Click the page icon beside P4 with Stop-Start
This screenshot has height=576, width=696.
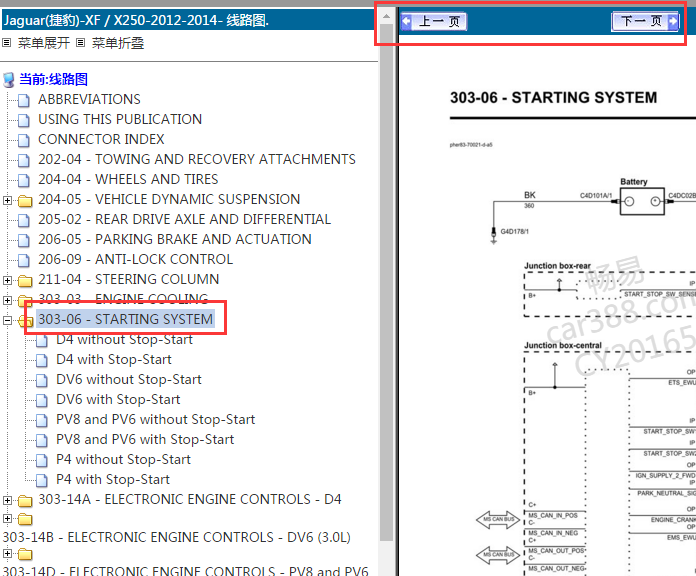click(42, 480)
